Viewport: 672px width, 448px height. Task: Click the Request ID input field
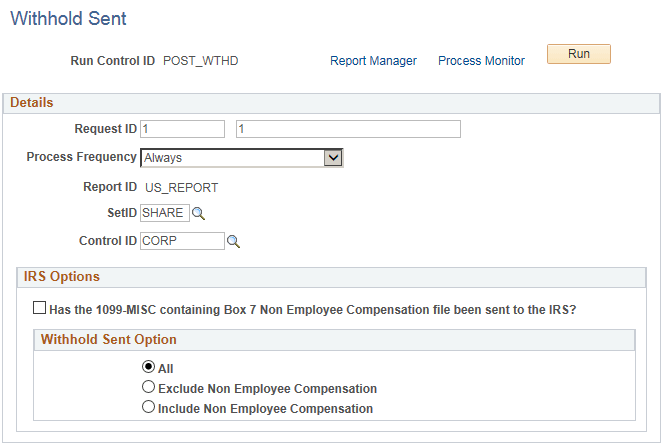pyautogui.click(x=182, y=129)
